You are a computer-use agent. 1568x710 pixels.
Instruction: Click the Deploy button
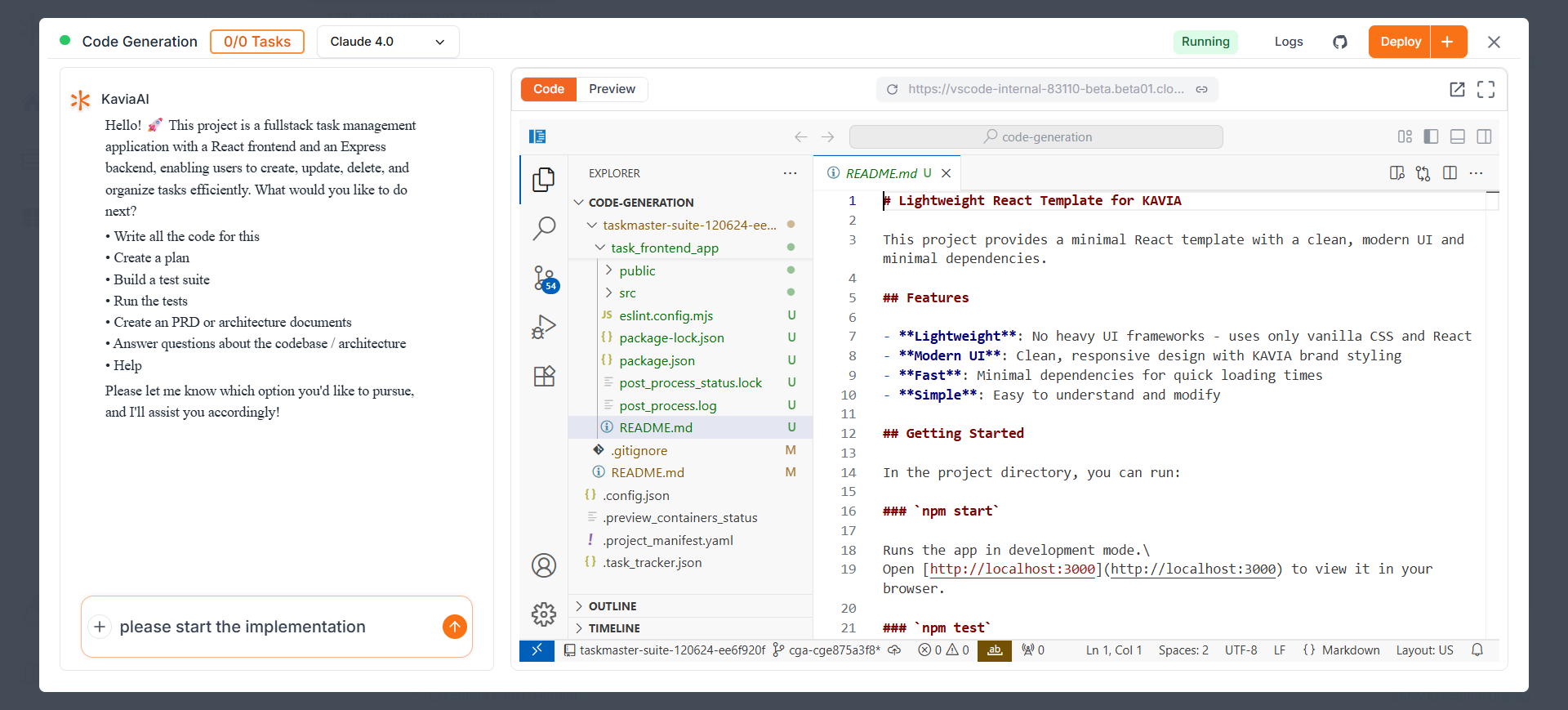[1400, 42]
